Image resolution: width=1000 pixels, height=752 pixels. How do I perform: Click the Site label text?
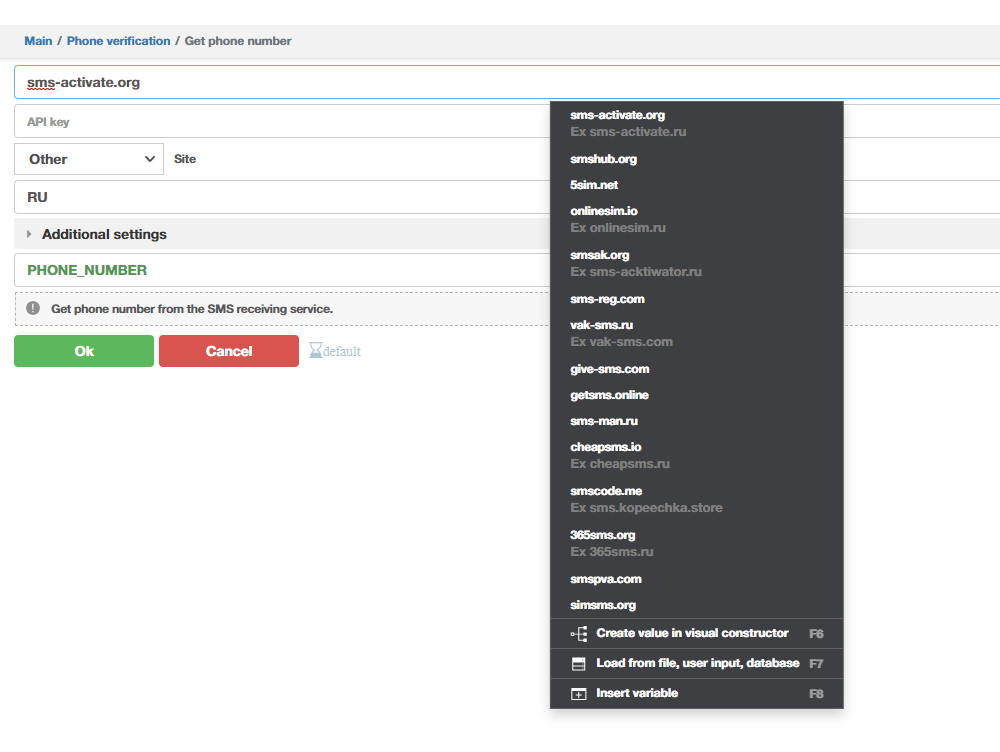tap(185, 159)
